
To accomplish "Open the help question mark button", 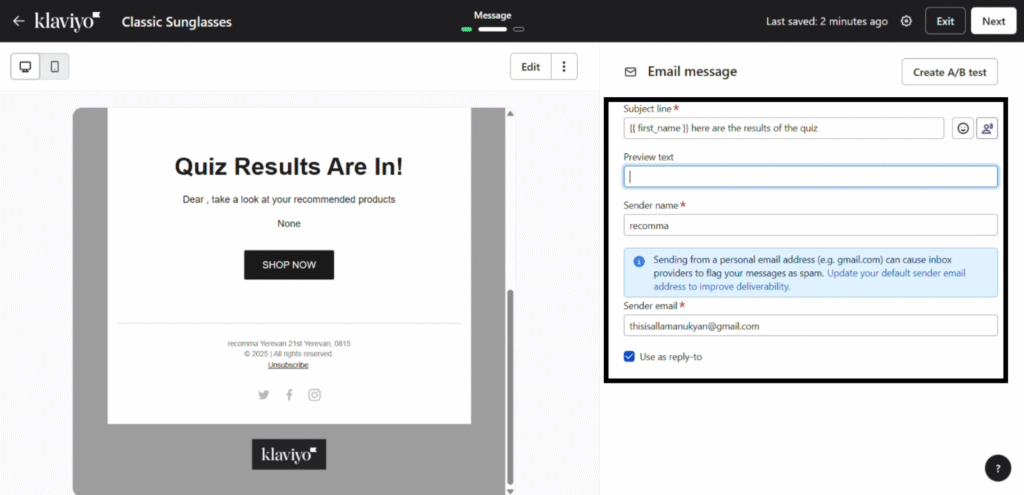I will (x=997, y=468).
